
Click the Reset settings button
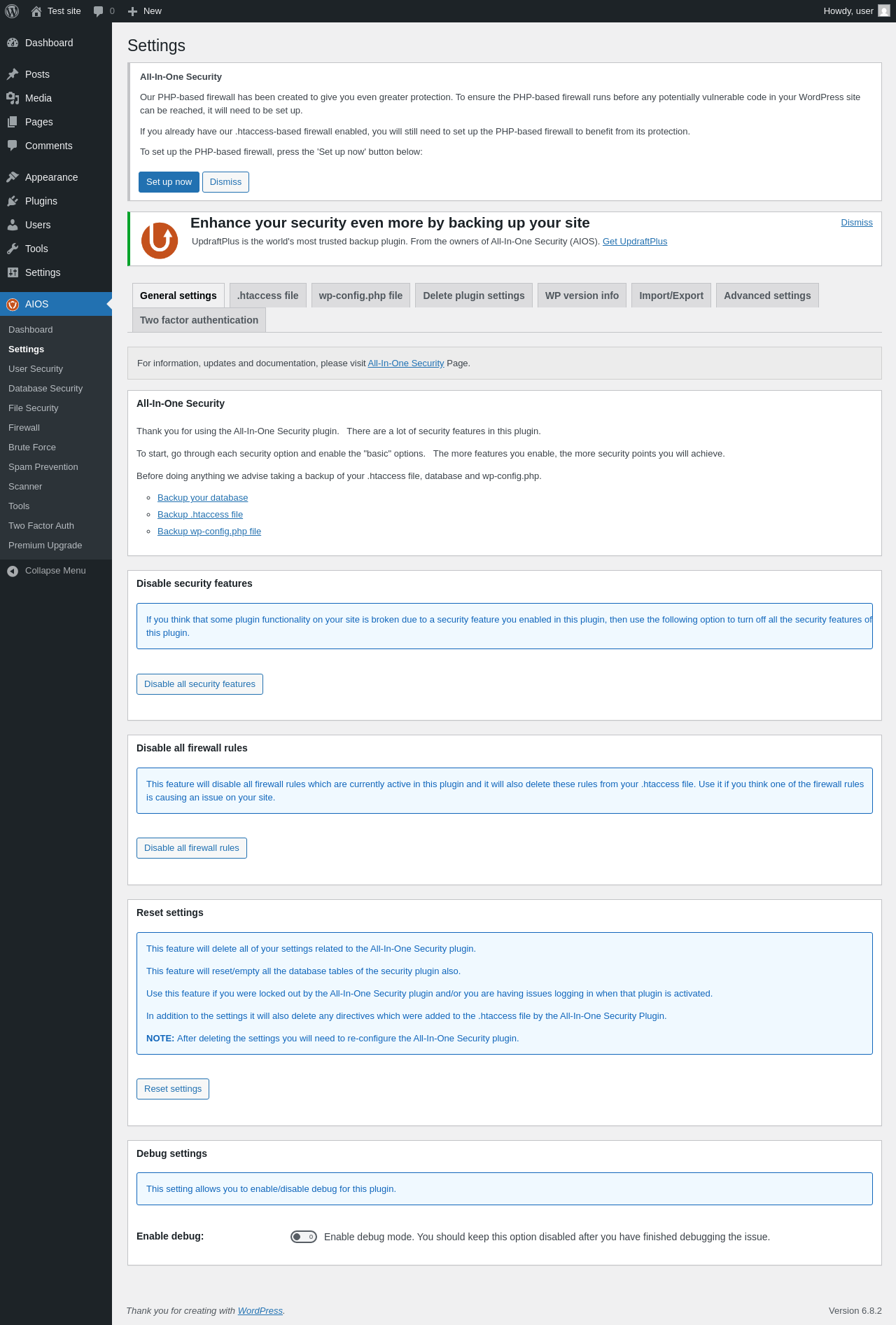[x=173, y=1089]
